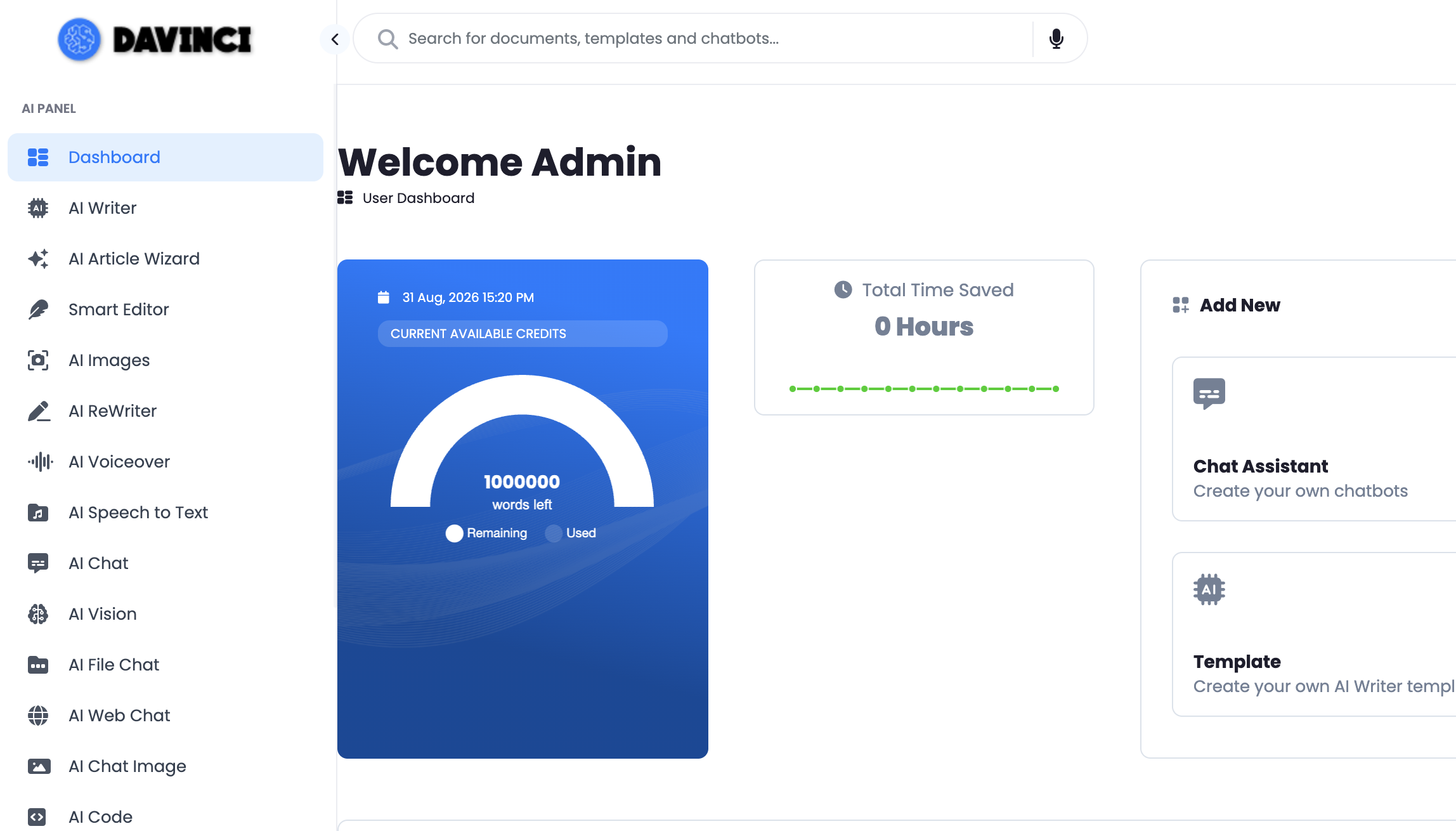Click the Smart Editor feather icon

[x=38, y=310]
